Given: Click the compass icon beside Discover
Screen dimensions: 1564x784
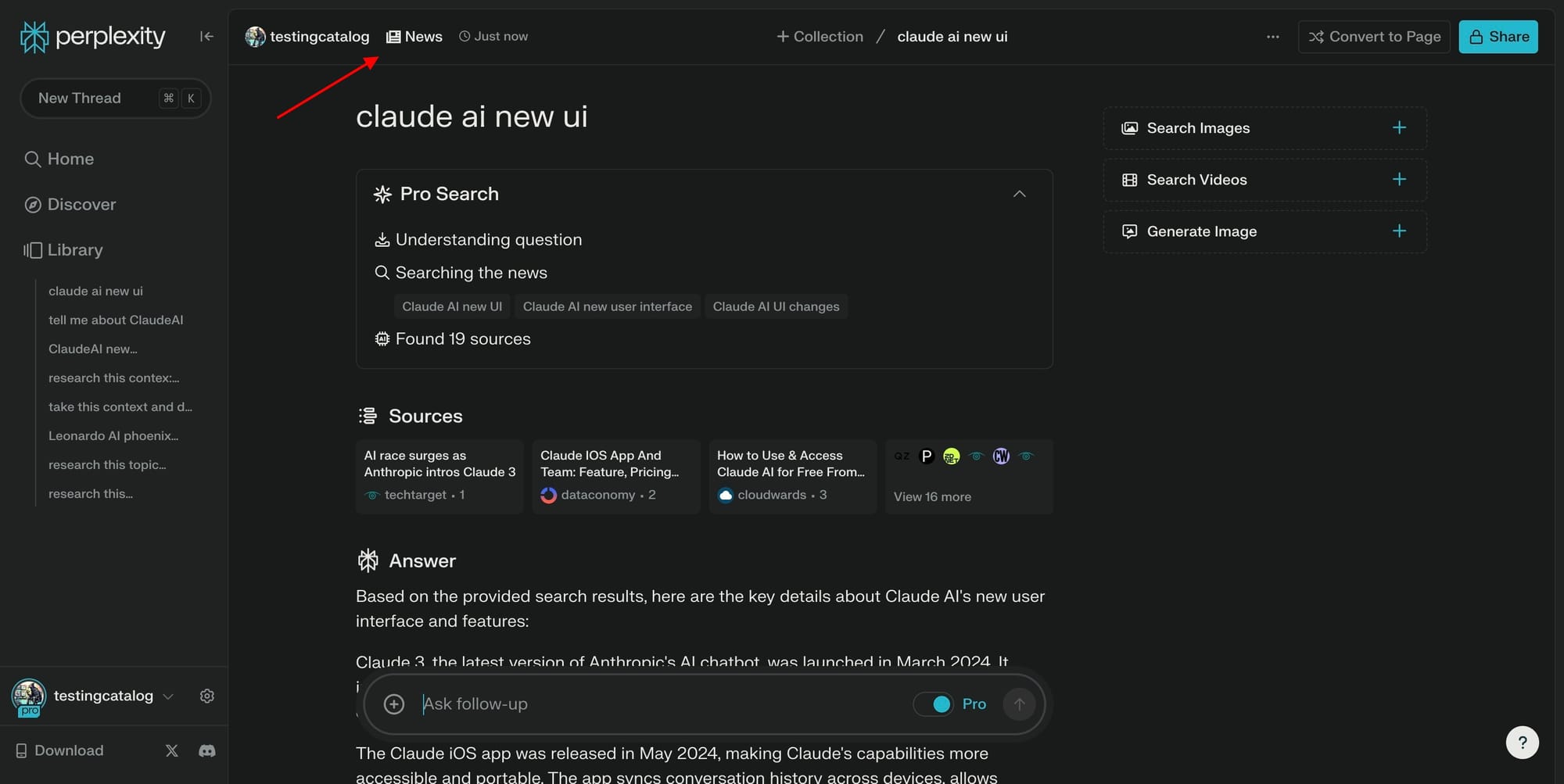Looking at the screenshot, I should tap(32, 205).
